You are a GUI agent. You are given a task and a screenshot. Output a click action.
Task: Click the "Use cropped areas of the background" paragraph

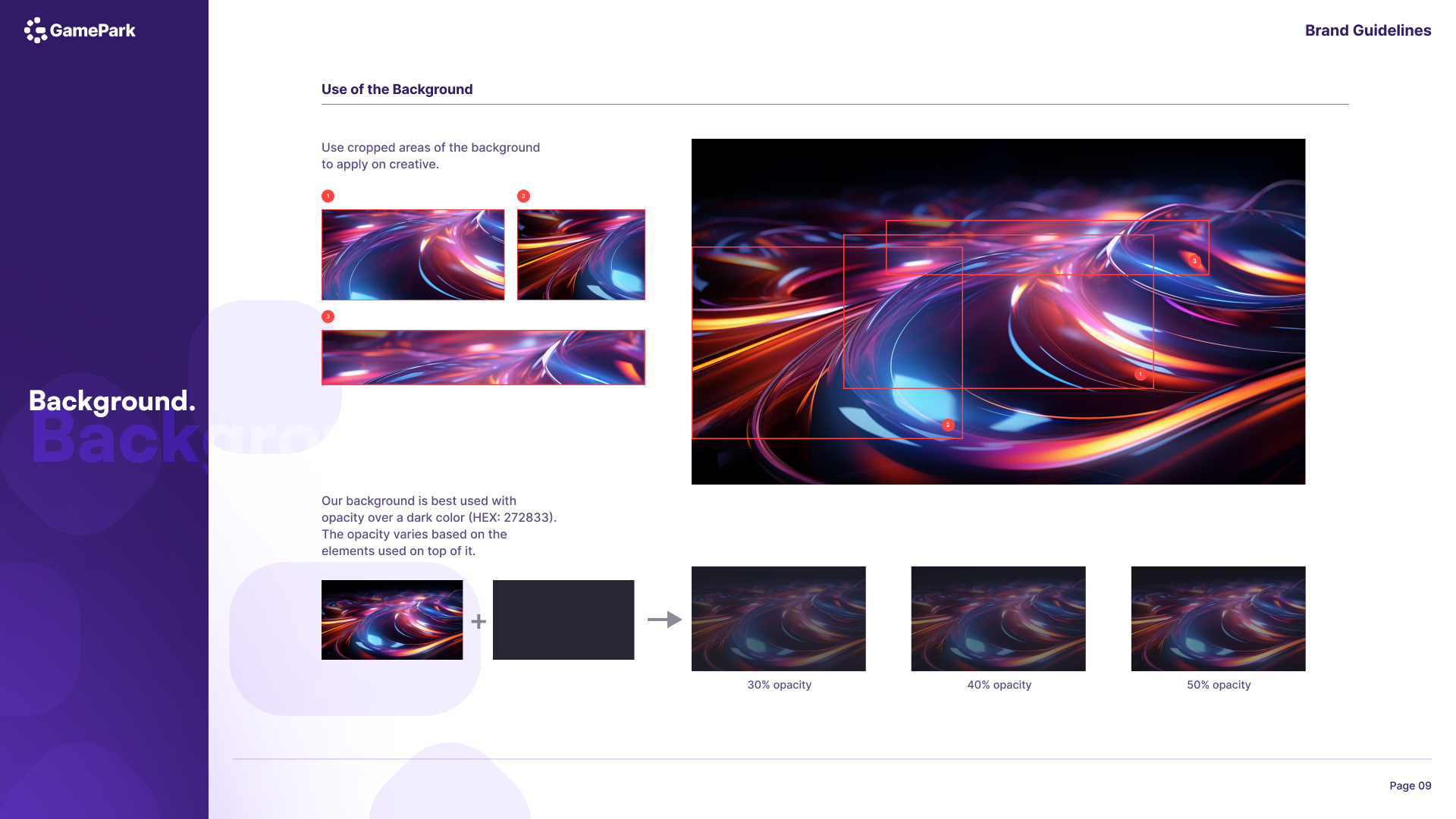point(431,155)
